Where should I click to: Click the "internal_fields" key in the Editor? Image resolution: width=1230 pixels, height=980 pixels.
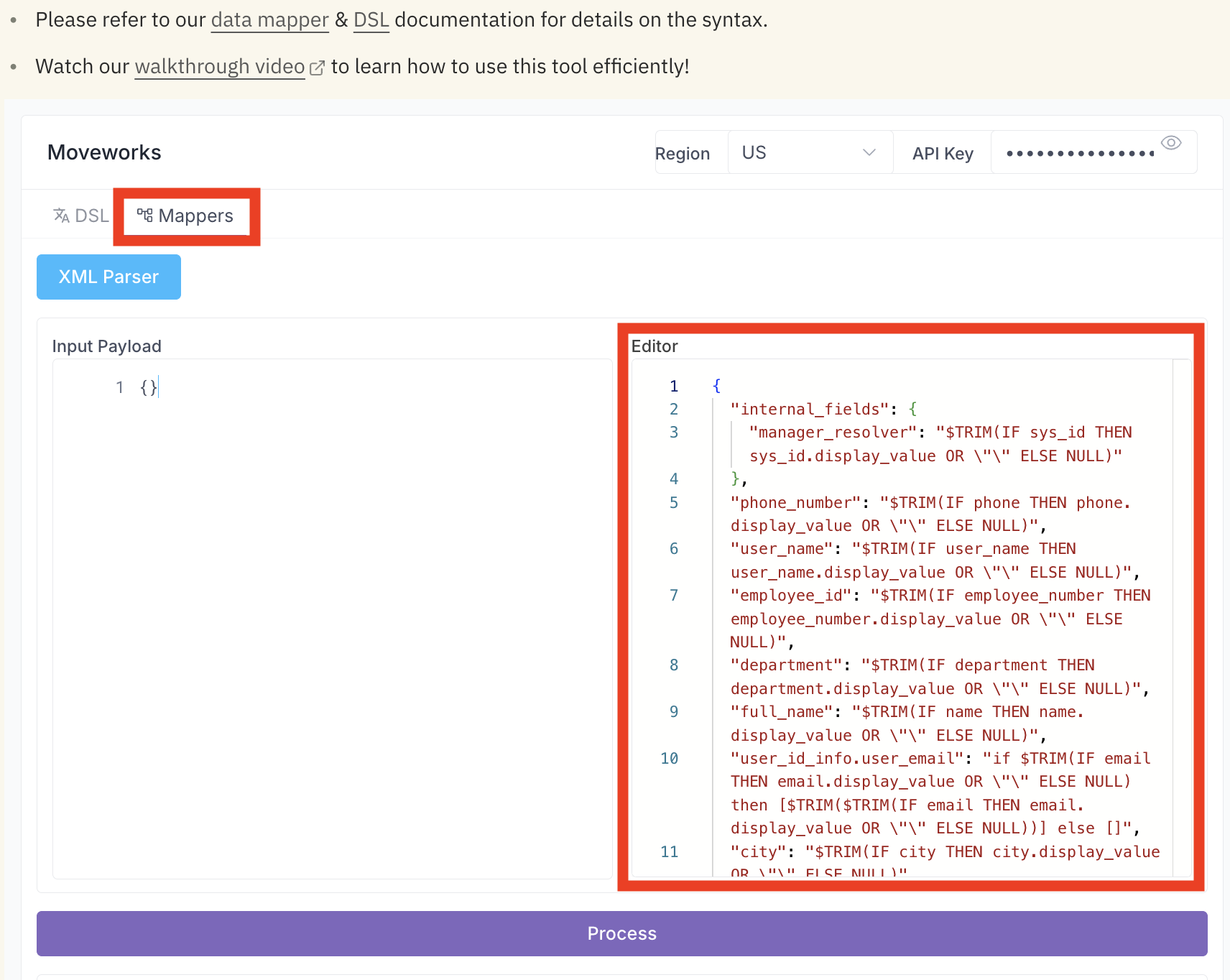pos(810,410)
